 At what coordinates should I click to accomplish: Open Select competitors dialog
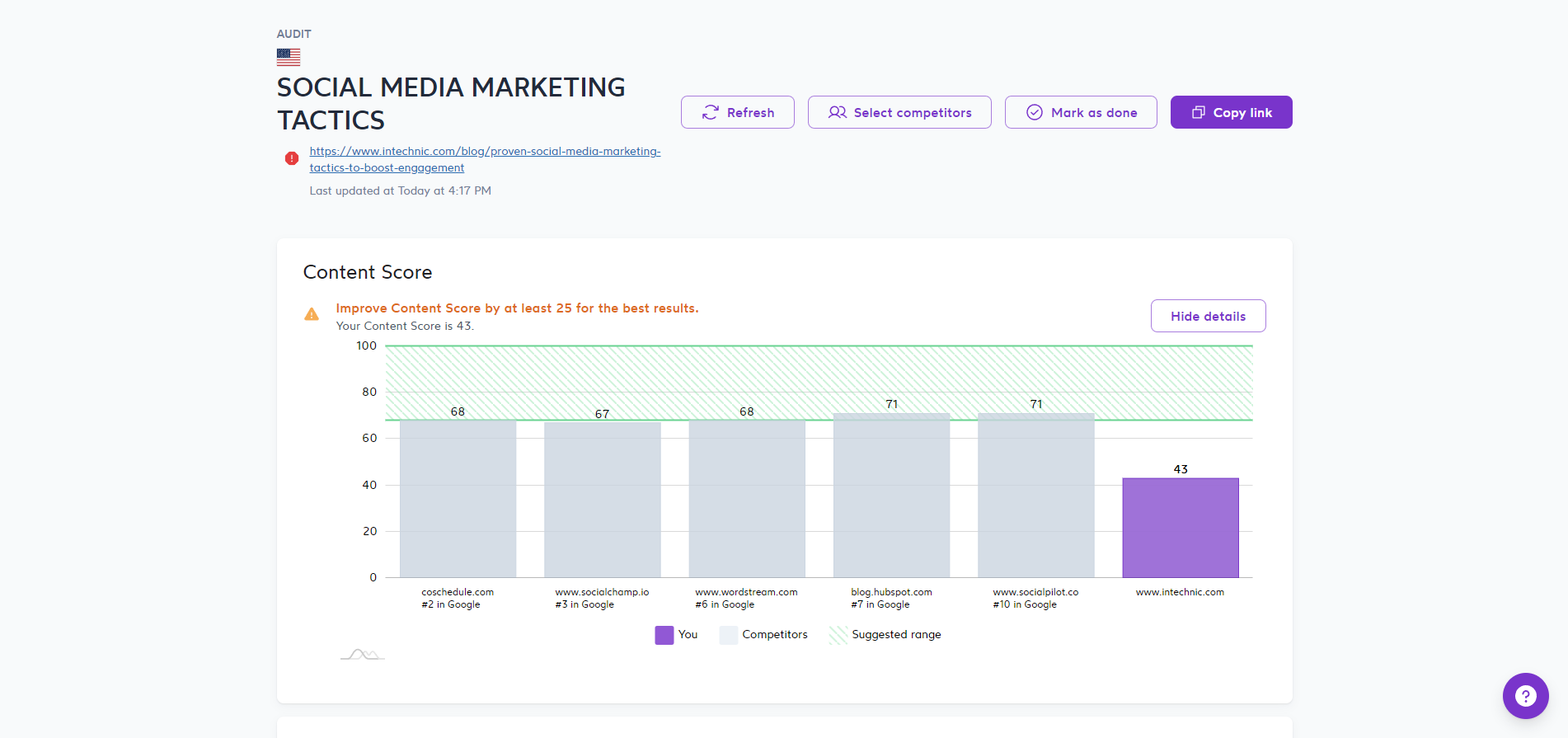click(899, 112)
